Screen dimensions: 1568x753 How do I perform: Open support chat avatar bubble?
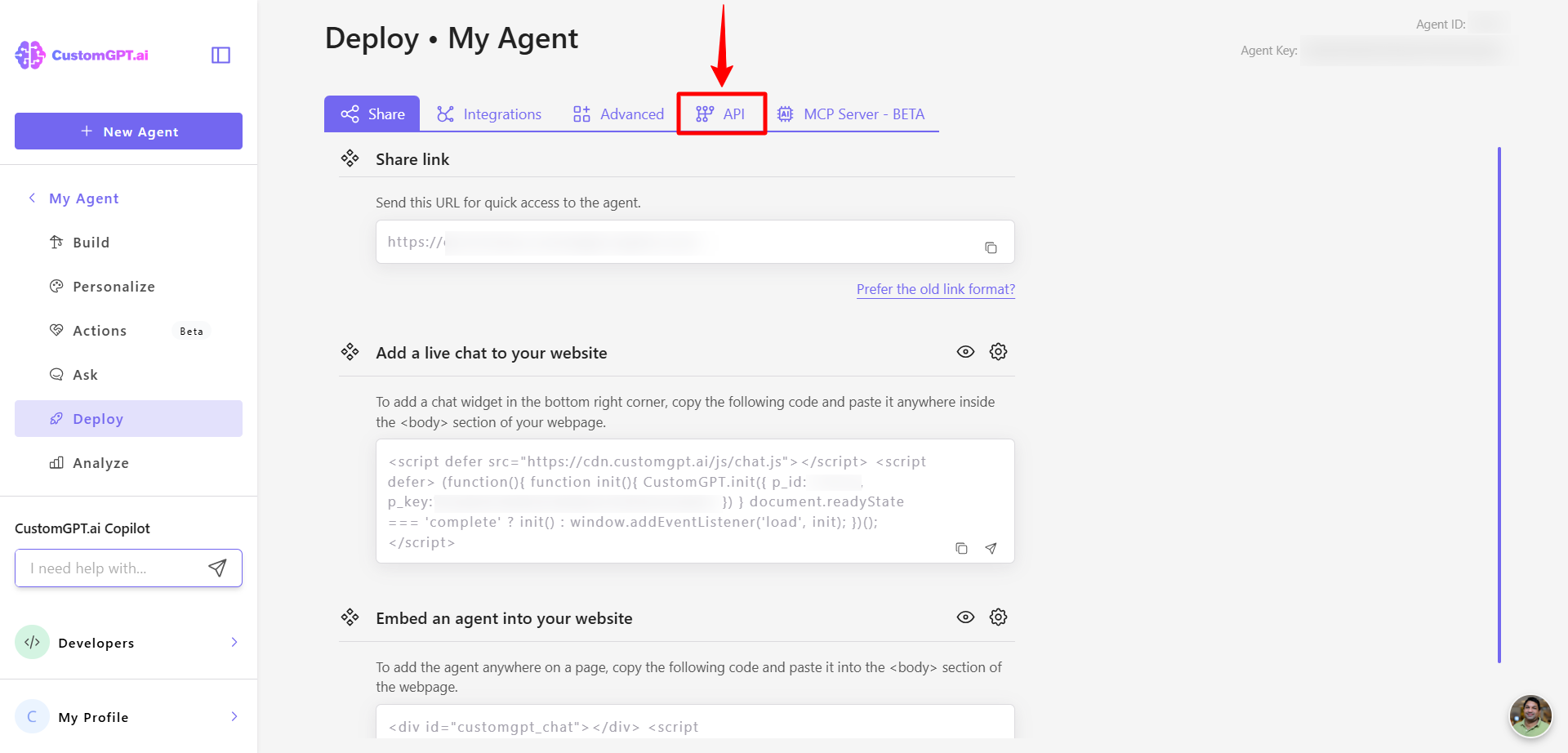click(1530, 716)
